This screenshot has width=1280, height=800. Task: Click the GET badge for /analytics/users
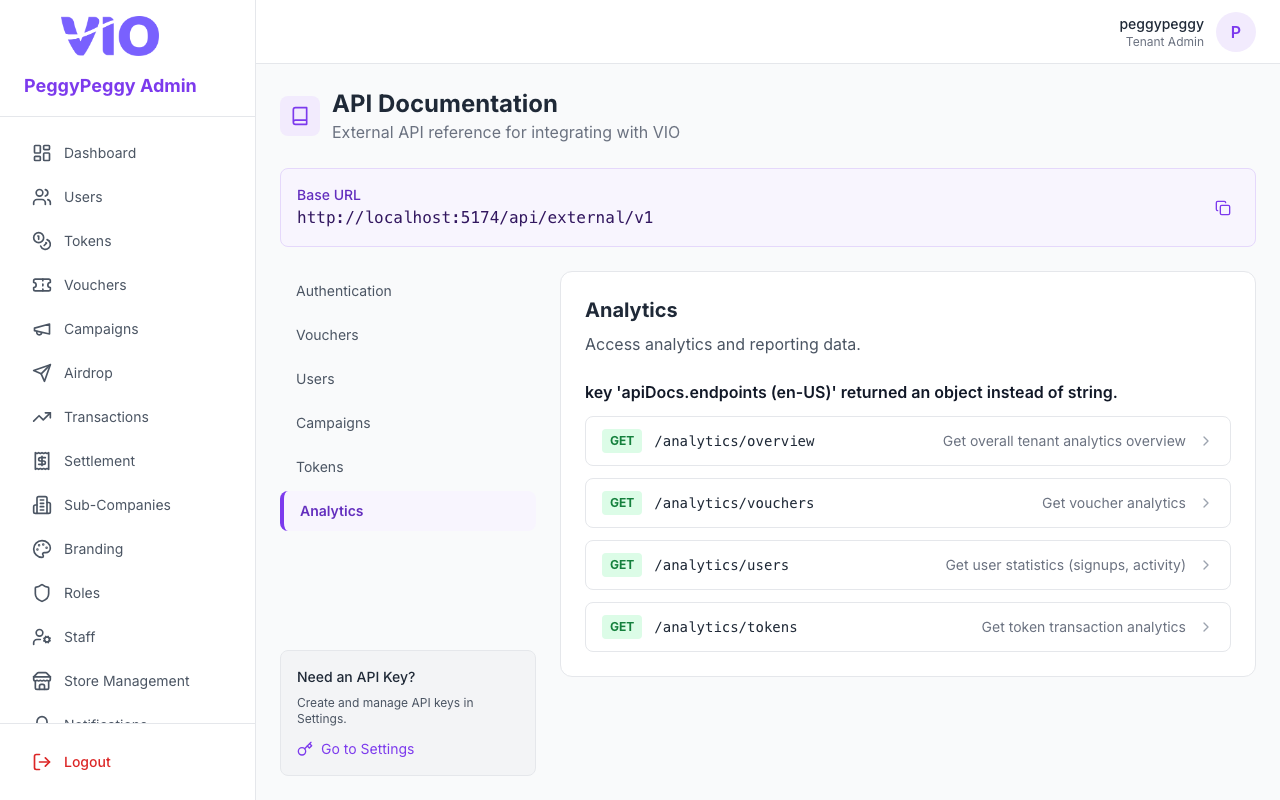pos(622,565)
